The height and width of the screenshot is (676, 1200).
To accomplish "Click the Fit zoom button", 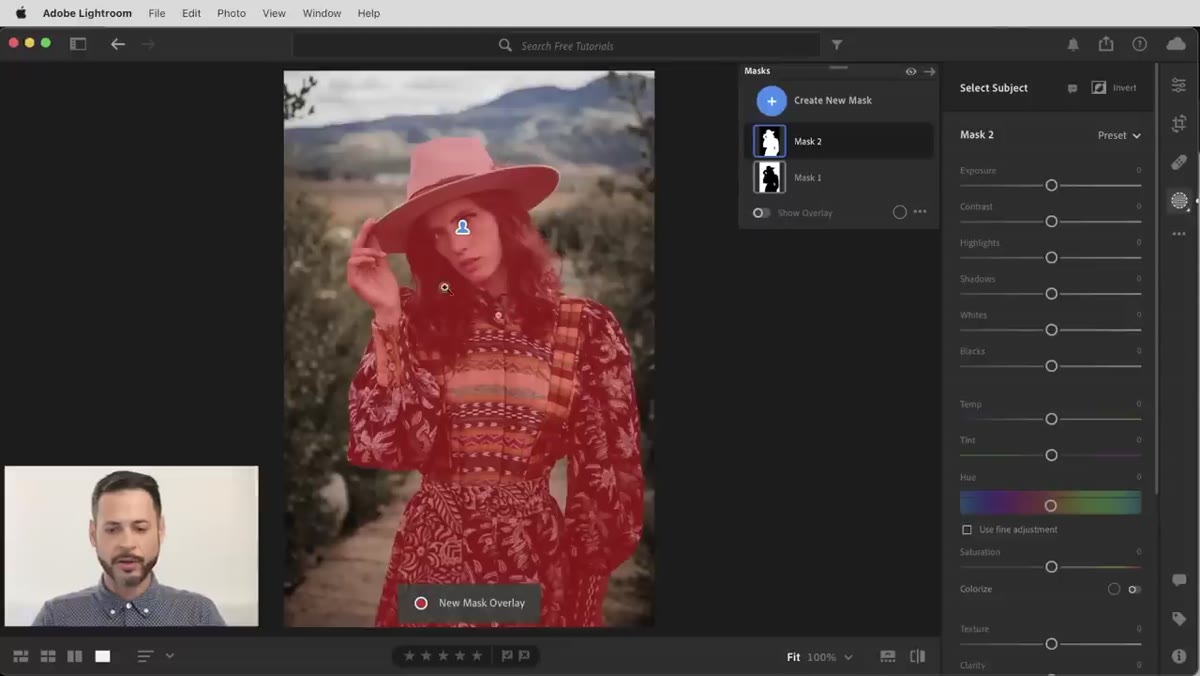I will click(x=793, y=657).
